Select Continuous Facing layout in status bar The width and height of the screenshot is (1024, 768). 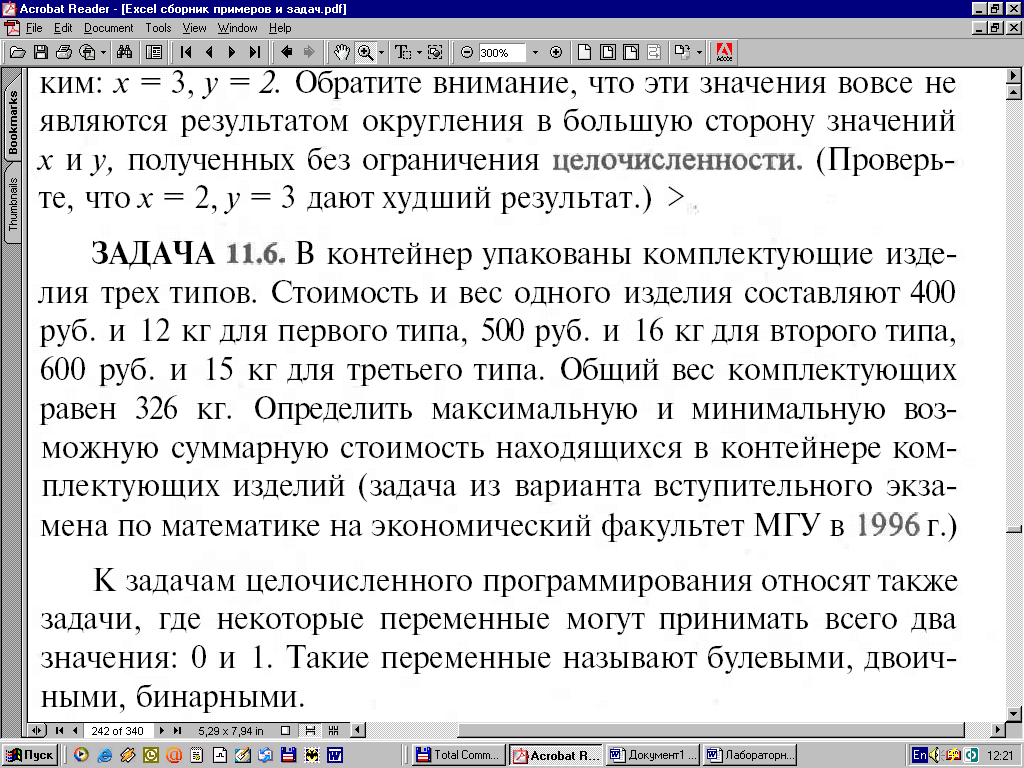pyautogui.click(x=334, y=730)
